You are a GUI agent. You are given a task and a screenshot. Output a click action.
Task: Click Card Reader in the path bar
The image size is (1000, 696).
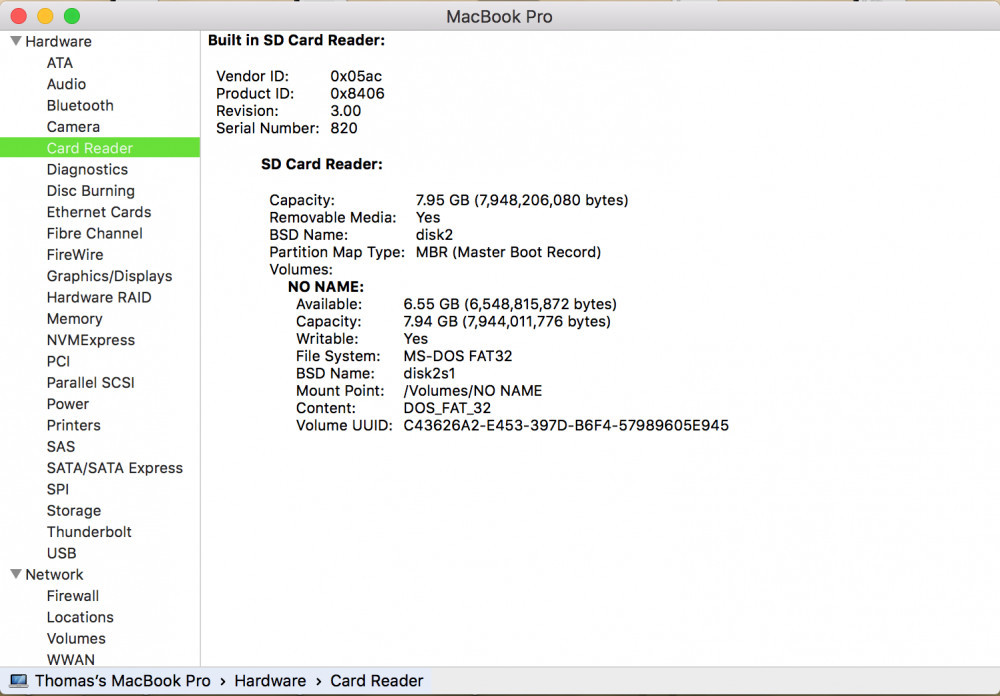(376, 681)
